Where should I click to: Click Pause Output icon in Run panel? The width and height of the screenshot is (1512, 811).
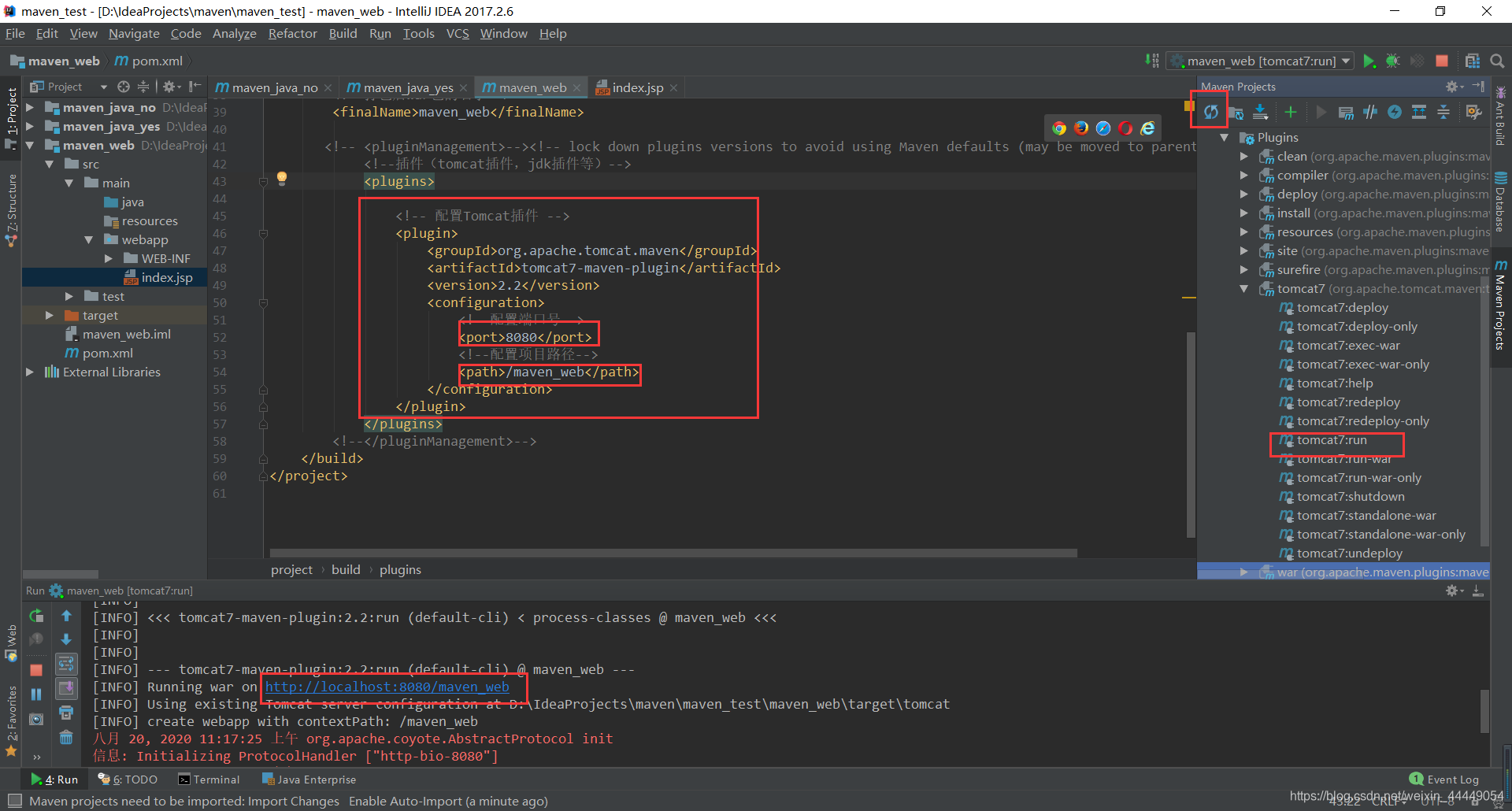[x=36, y=694]
